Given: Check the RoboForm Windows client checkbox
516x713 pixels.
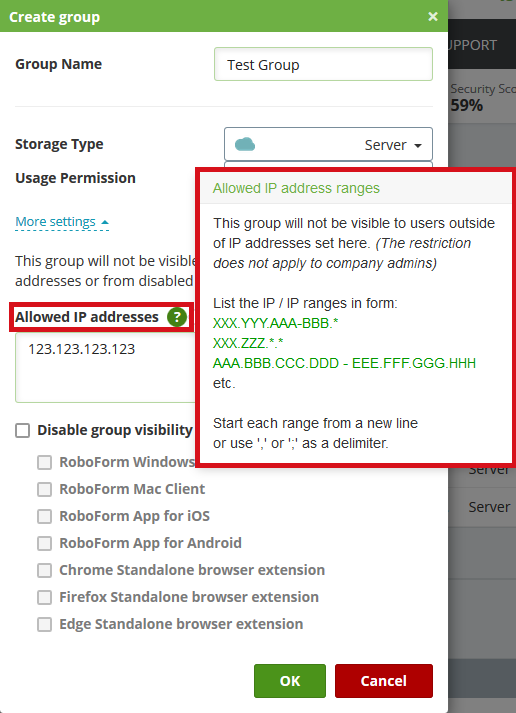Looking at the screenshot, I should tap(44, 462).
